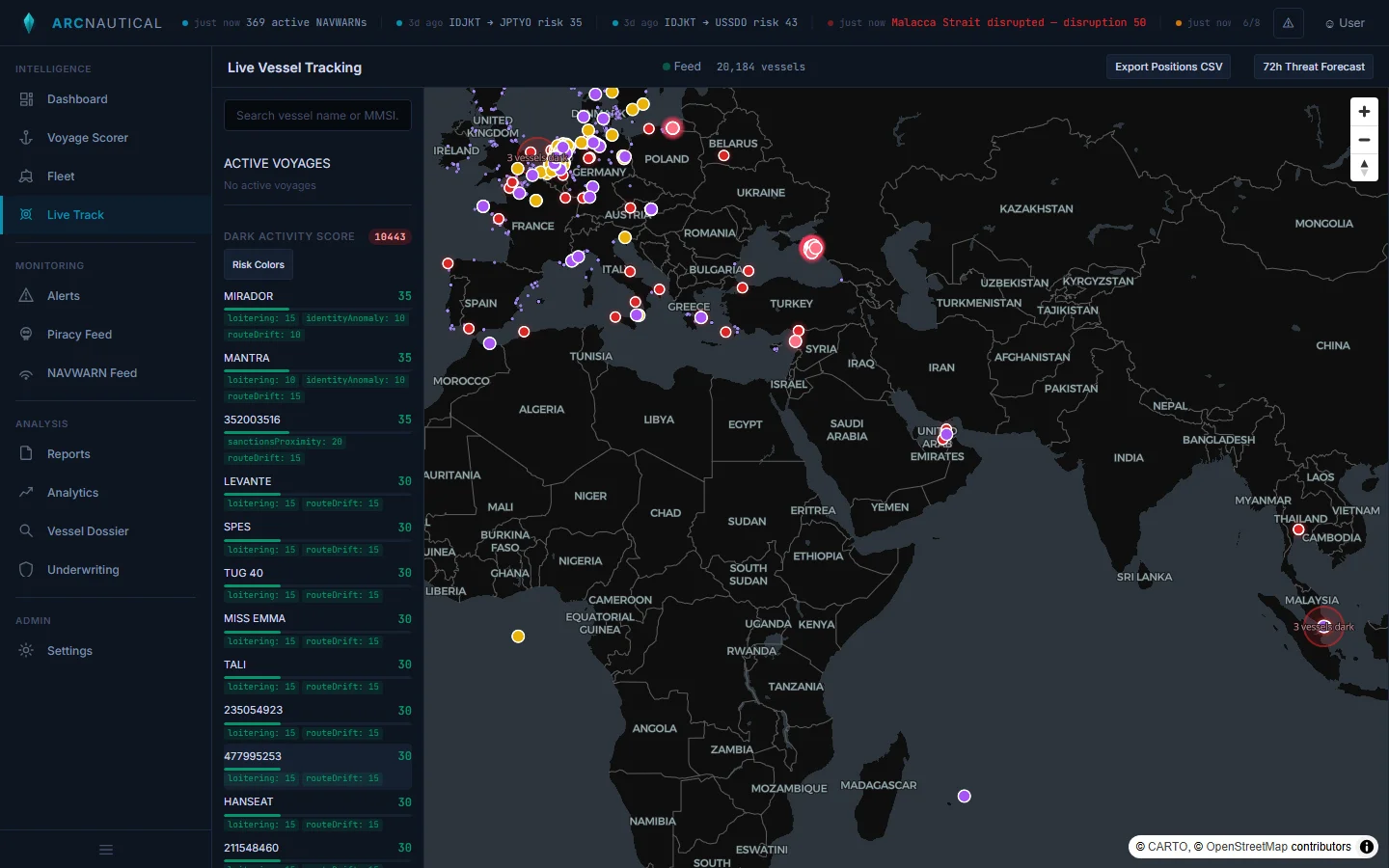Select the SPES vessel entry
The width and height of the screenshot is (1389, 868).
point(317,538)
